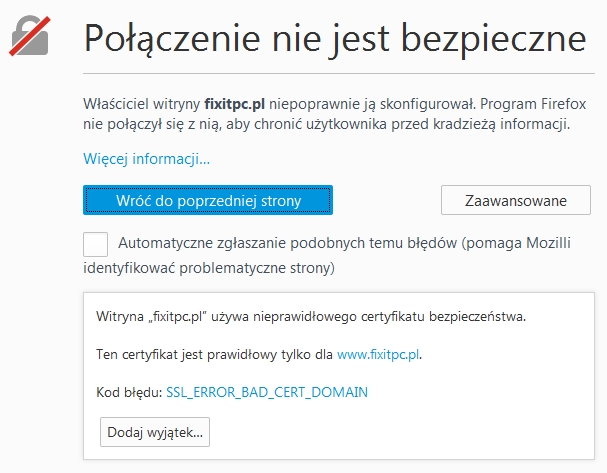The height and width of the screenshot is (473, 607).
Task: Click the SSL_ERROR_BAD_CERT_DOMAIN error code link
Action: [267, 392]
